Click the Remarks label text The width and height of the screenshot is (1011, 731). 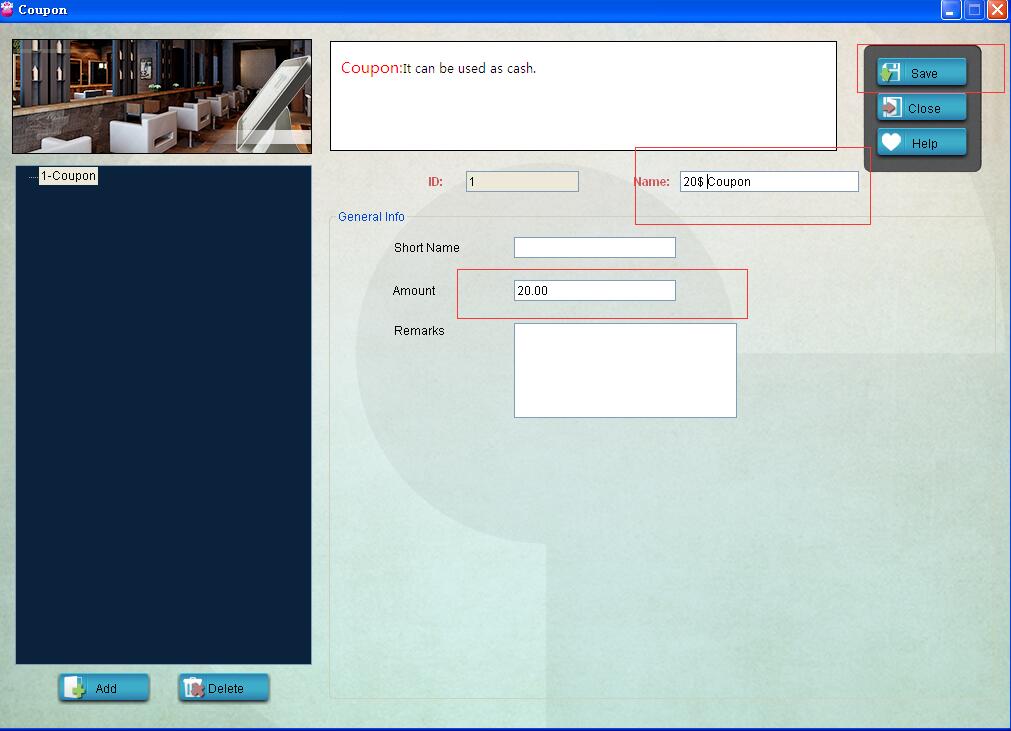click(x=419, y=331)
